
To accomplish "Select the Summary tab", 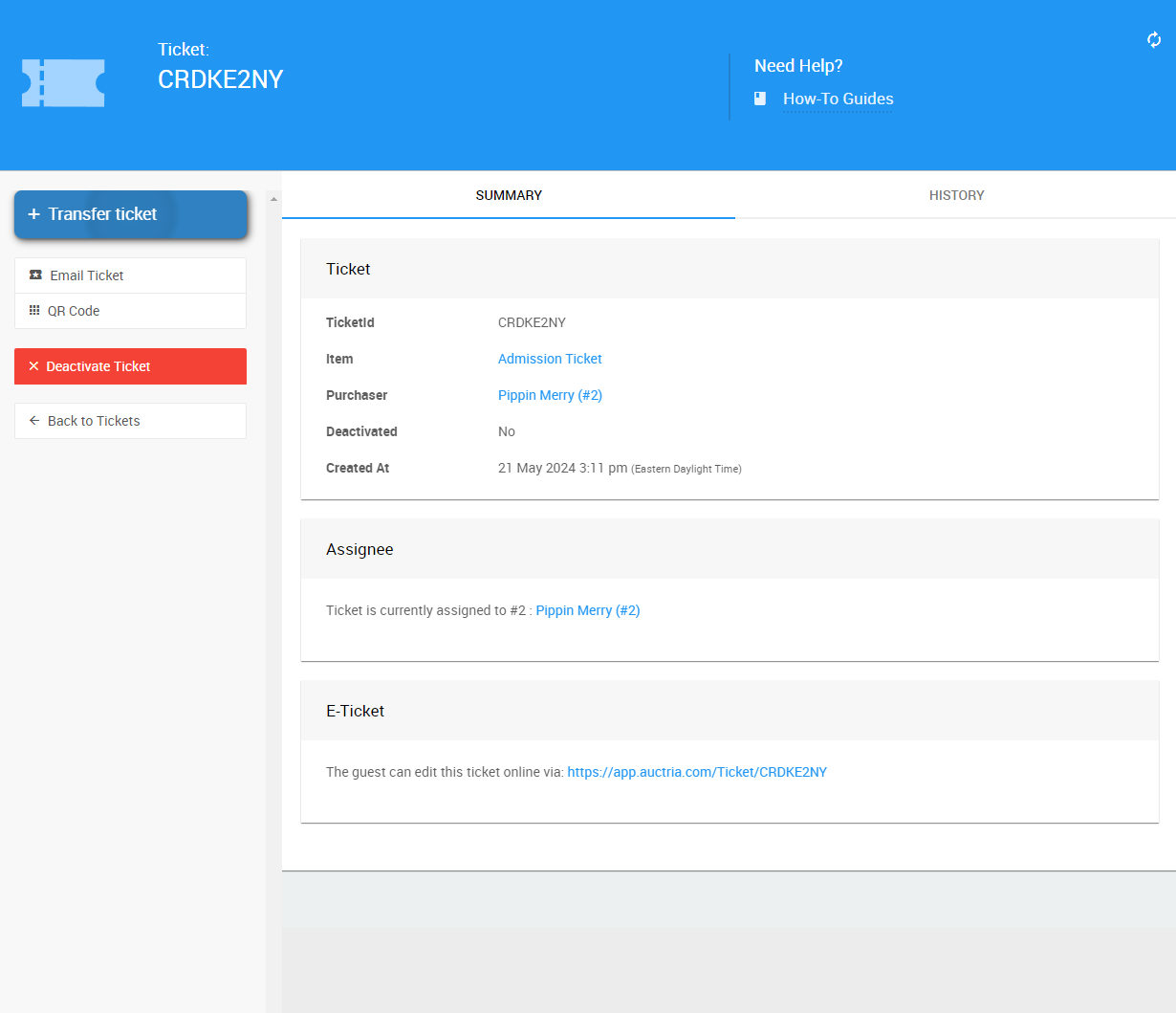I will 509,195.
